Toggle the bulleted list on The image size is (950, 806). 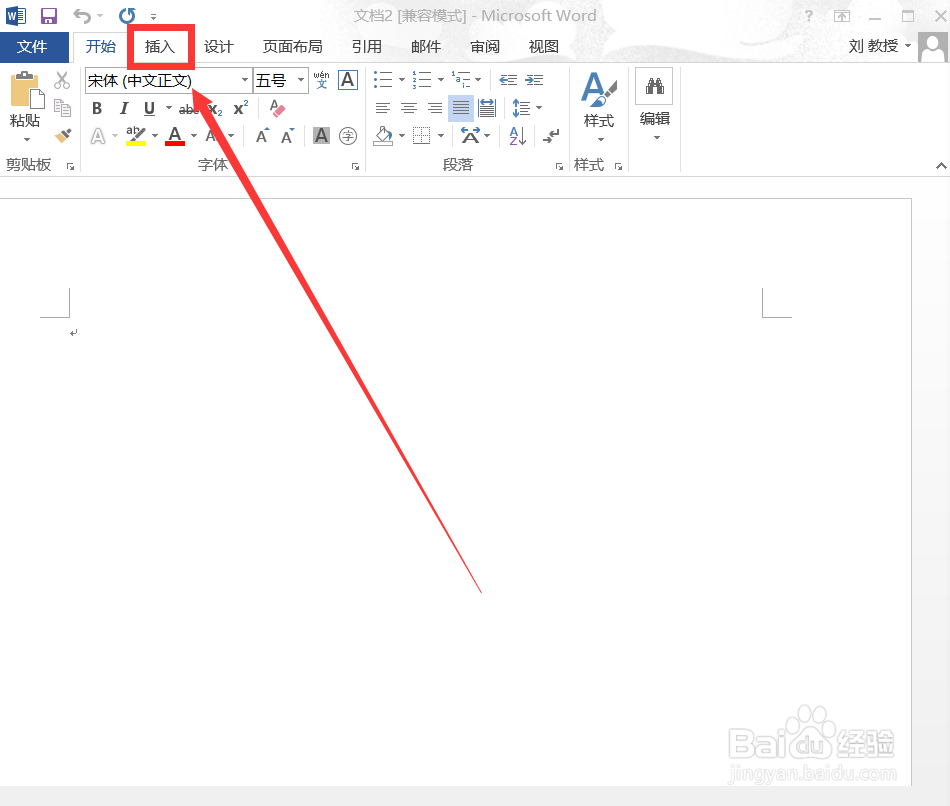(x=381, y=80)
